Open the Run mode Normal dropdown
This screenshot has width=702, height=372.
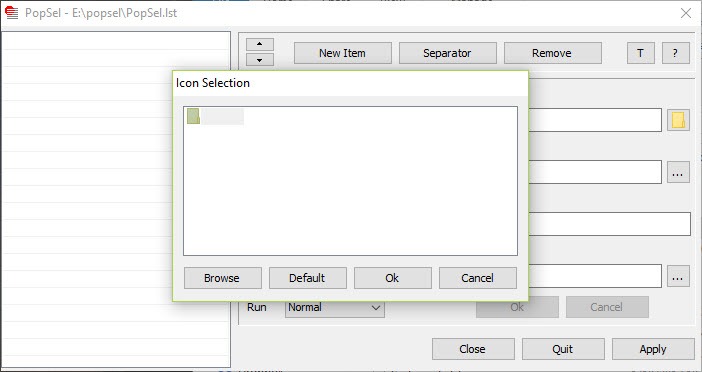(335, 308)
